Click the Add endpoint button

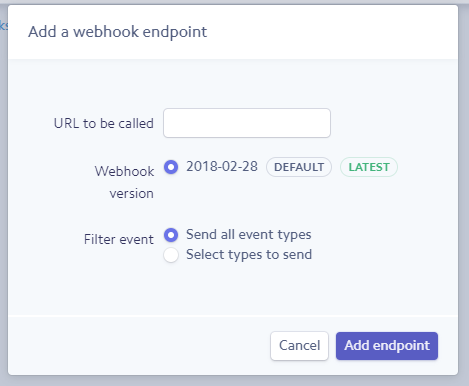(x=387, y=346)
